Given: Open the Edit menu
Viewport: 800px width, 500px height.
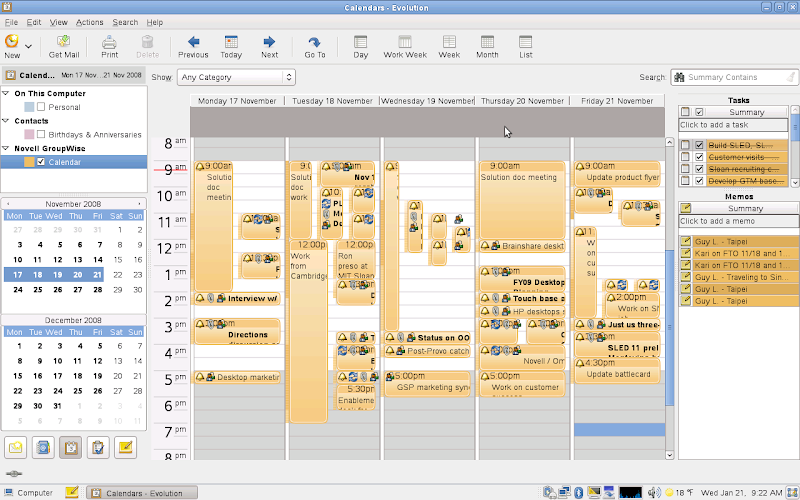Looking at the screenshot, I should [x=34, y=22].
